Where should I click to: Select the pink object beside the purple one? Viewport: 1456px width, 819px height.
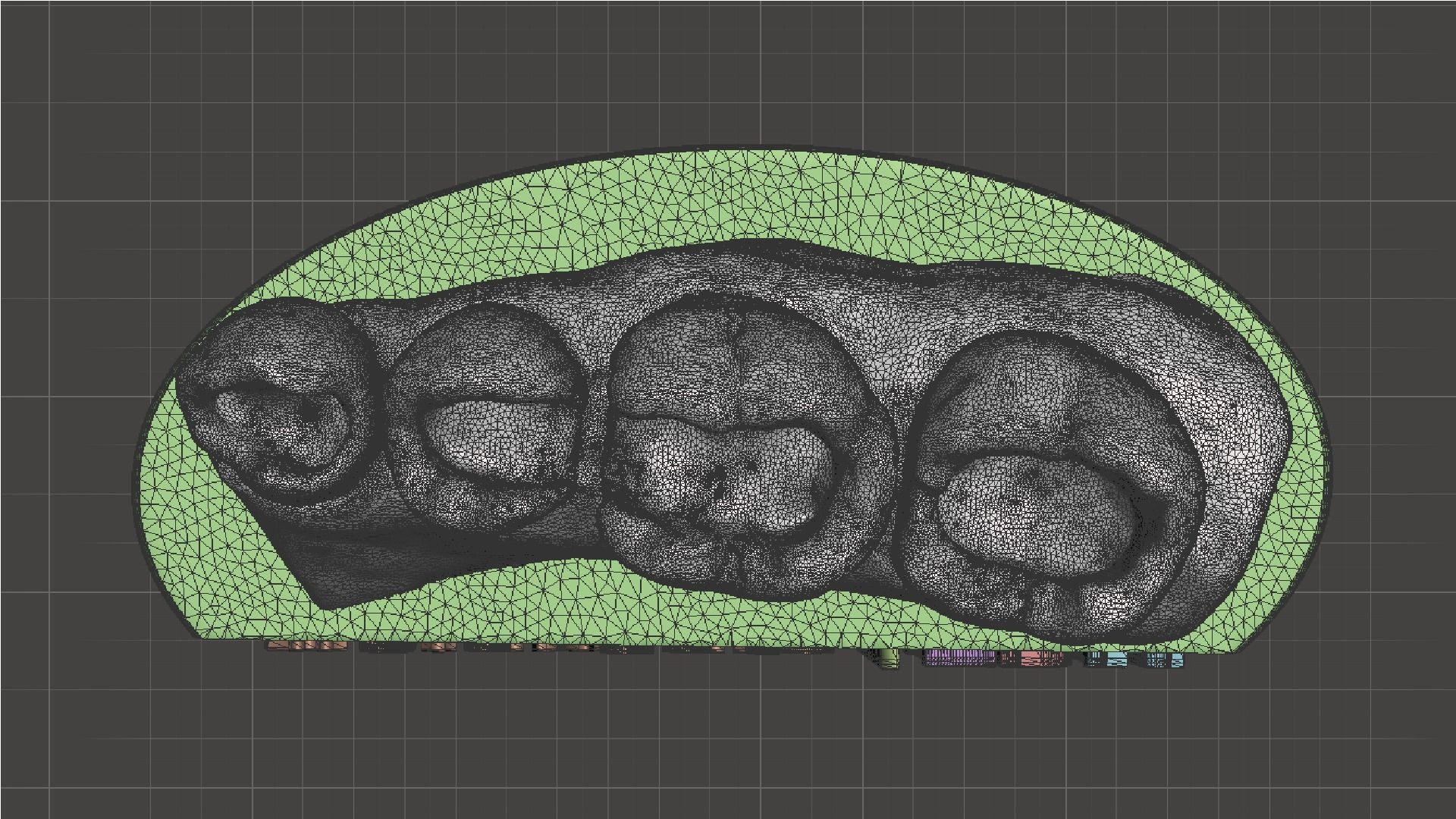(1033, 659)
